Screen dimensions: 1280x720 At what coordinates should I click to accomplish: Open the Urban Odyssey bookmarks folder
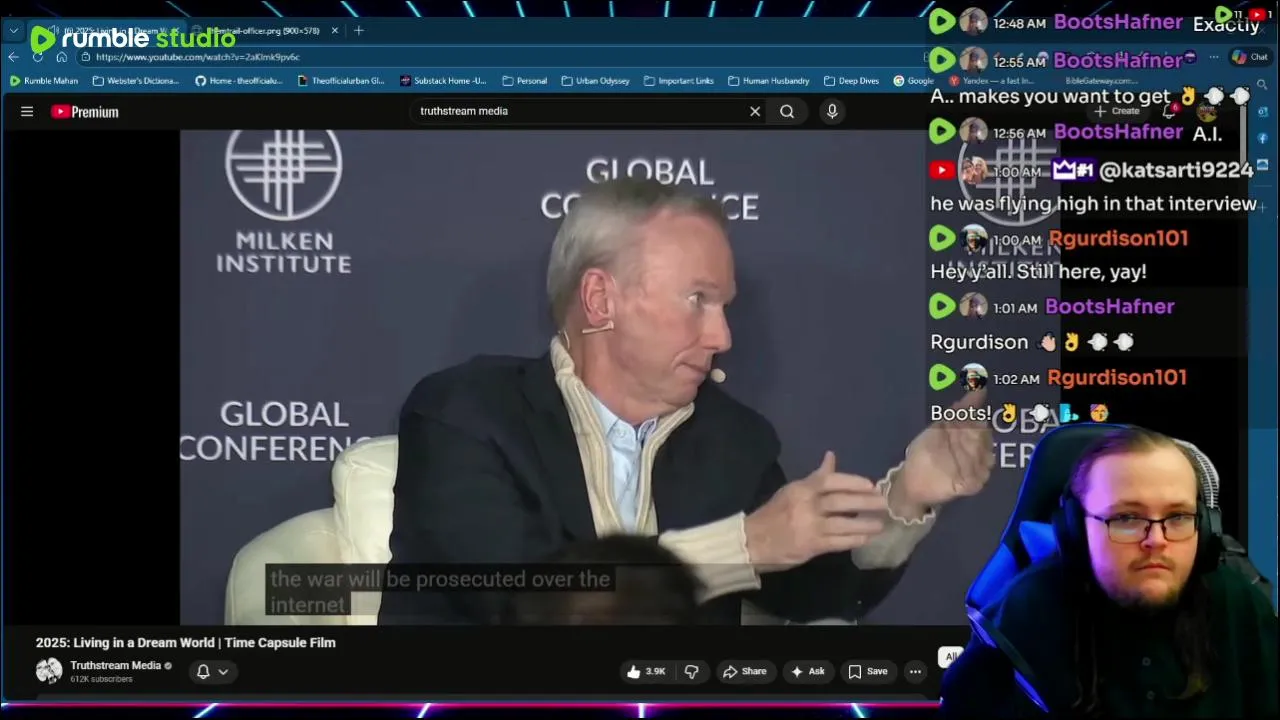point(595,81)
